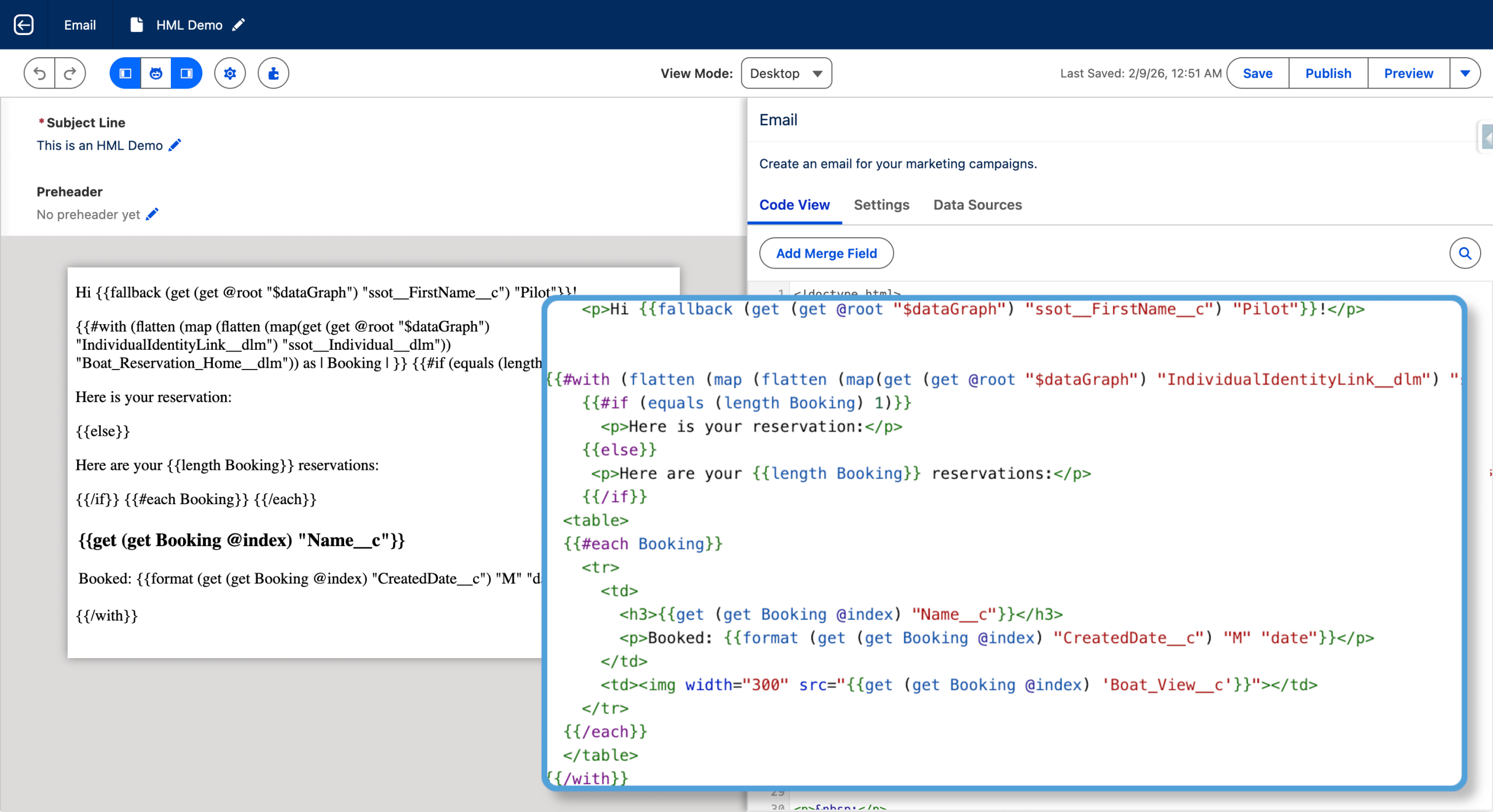Collapse the right panel side handle
This screenshot has height=812, width=1493.
point(1487,138)
